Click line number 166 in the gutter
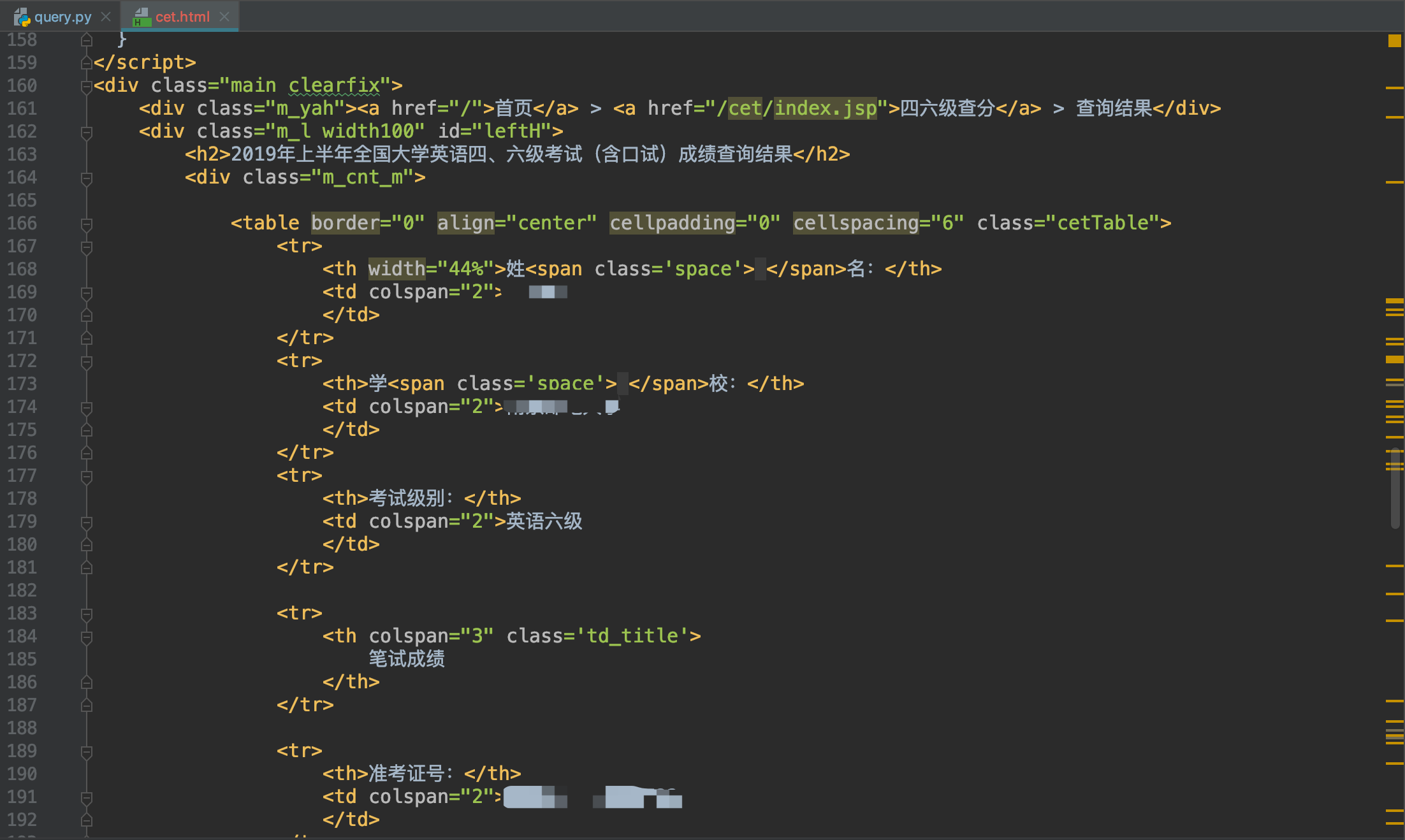This screenshot has height=840, width=1405. 22,224
